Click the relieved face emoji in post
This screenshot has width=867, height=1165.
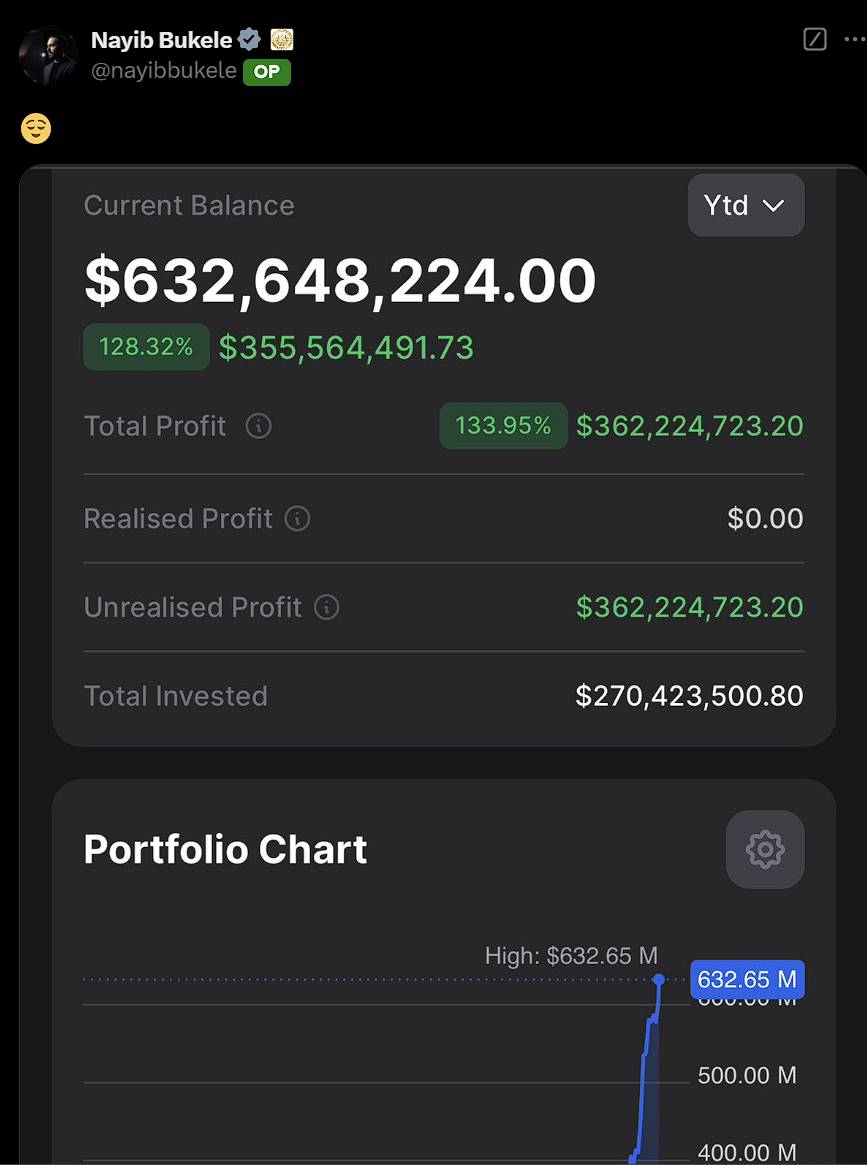coord(36,128)
